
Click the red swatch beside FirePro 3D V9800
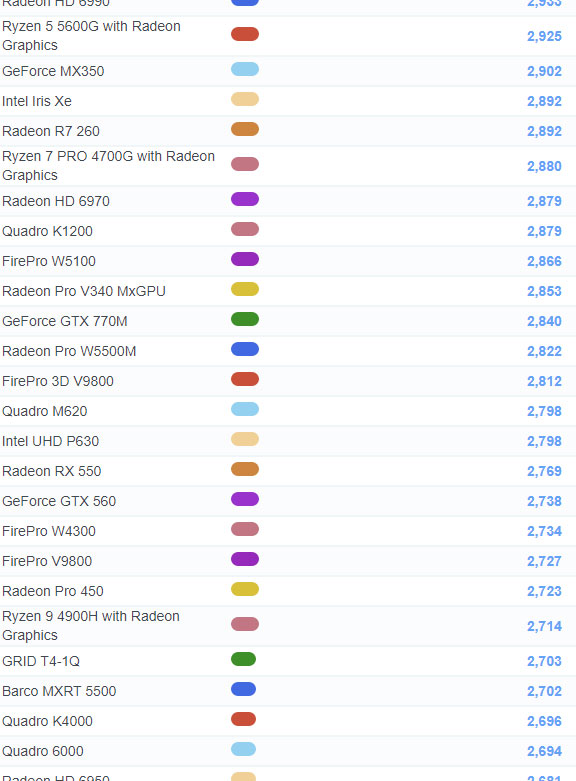pos(245,379)
